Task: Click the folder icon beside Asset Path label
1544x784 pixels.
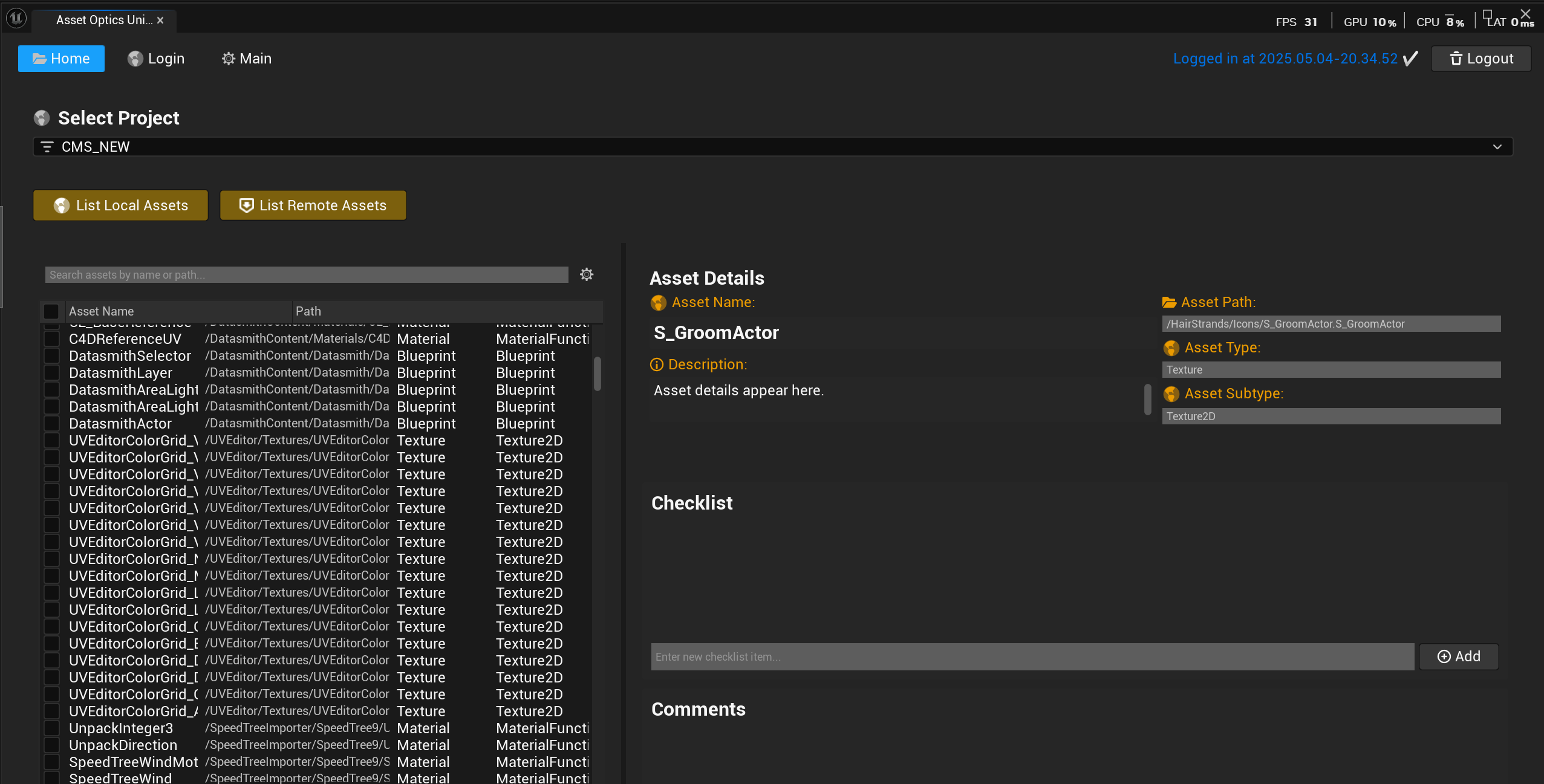Action: (x=1171, y=302)
